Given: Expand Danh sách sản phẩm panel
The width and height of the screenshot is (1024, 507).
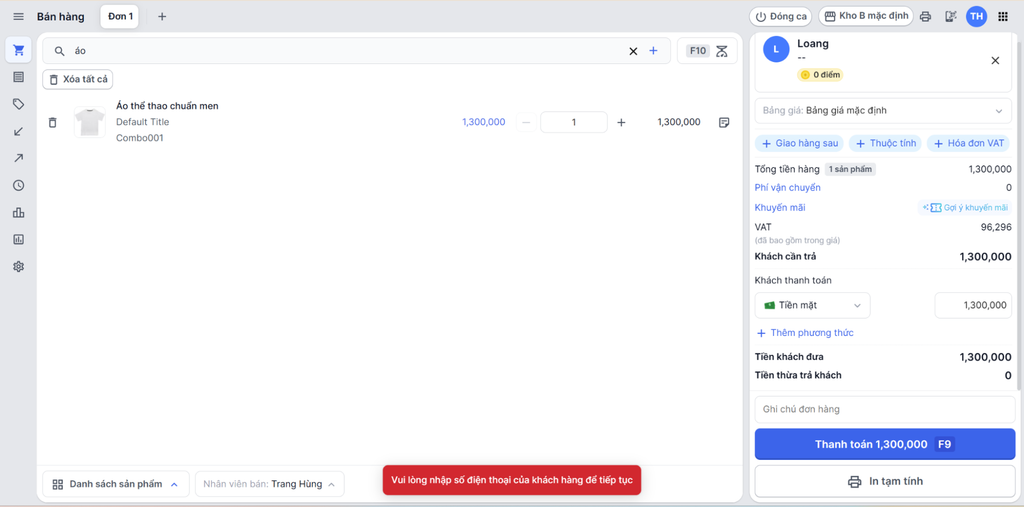Looking at the screenshot, I should point(115,484).
